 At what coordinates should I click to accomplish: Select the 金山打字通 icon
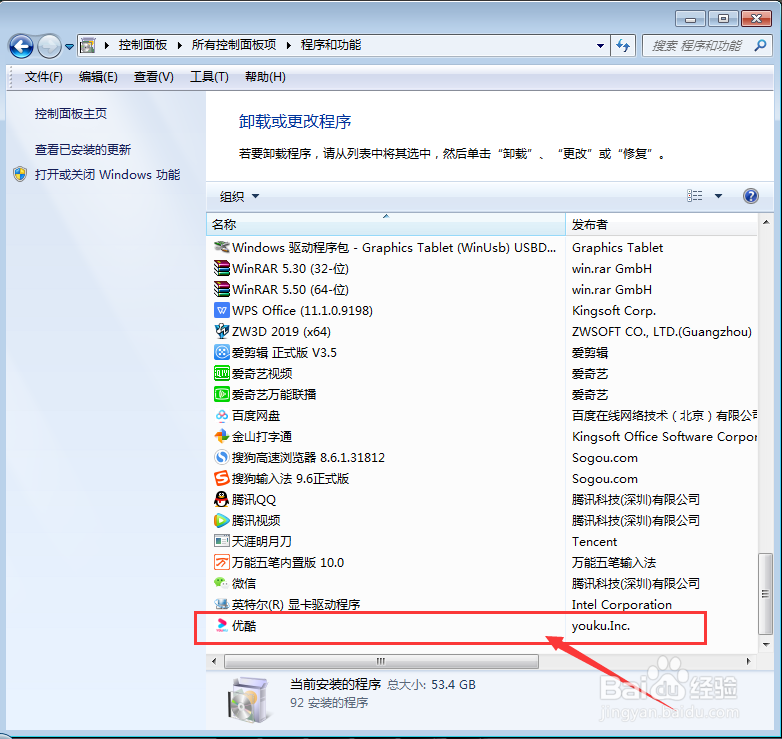coord(221,436)
